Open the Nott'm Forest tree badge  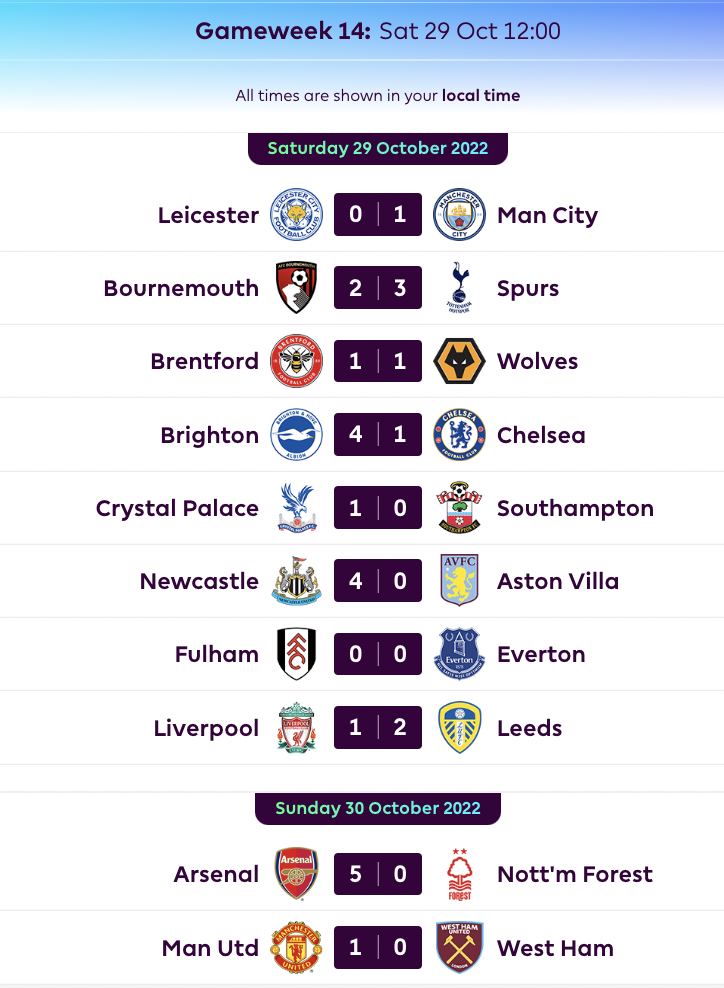459,873
